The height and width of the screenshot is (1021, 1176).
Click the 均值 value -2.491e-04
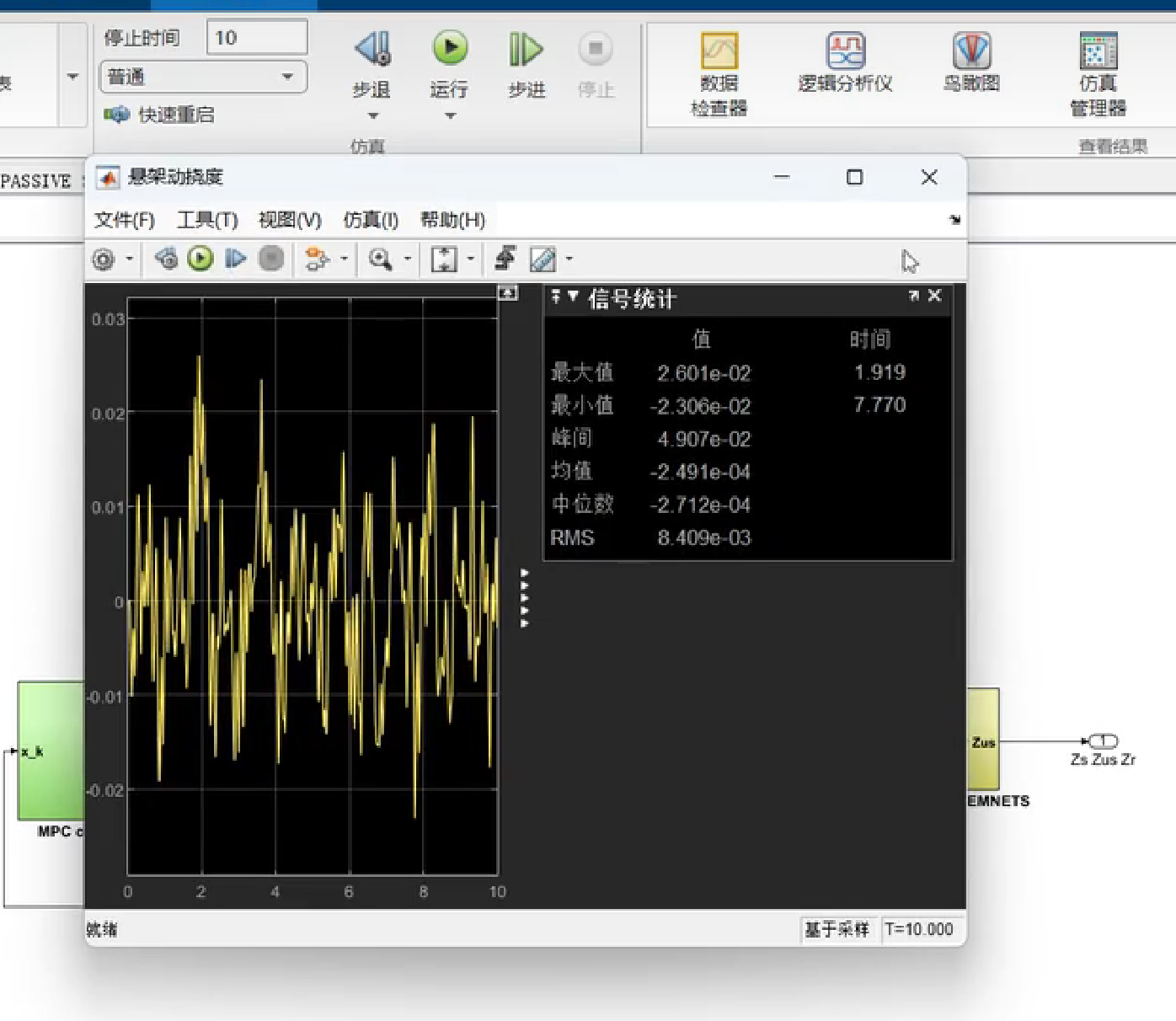coord(700,472)
